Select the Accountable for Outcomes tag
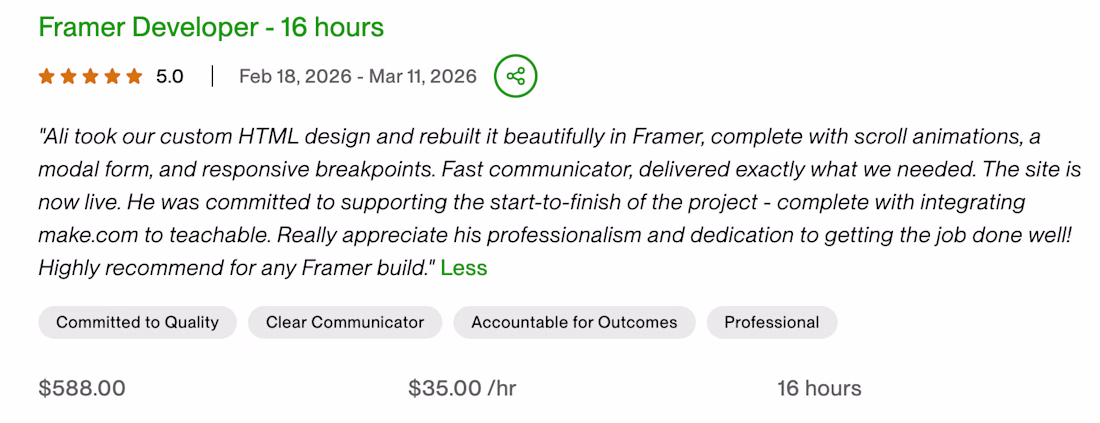Image resolution: width=1100 pixels, height=423 pixels. click(x=574, y=322)
